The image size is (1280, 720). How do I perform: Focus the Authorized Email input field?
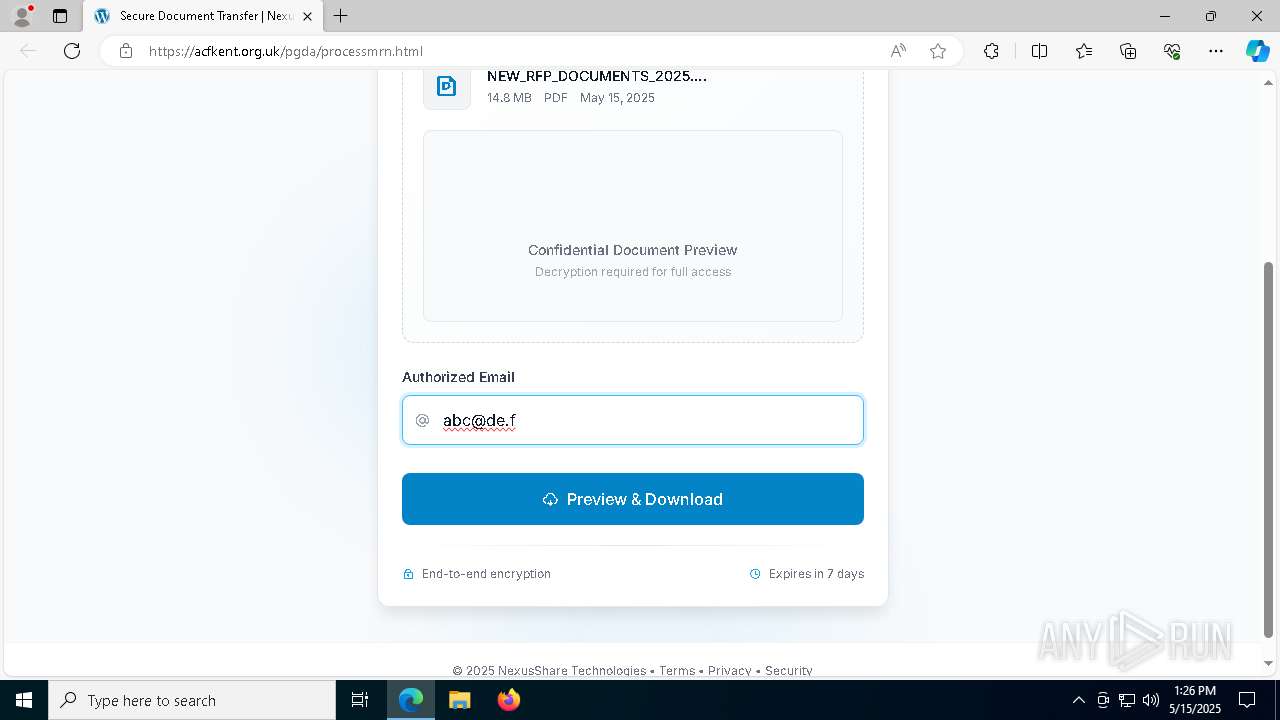click(633, 420)
